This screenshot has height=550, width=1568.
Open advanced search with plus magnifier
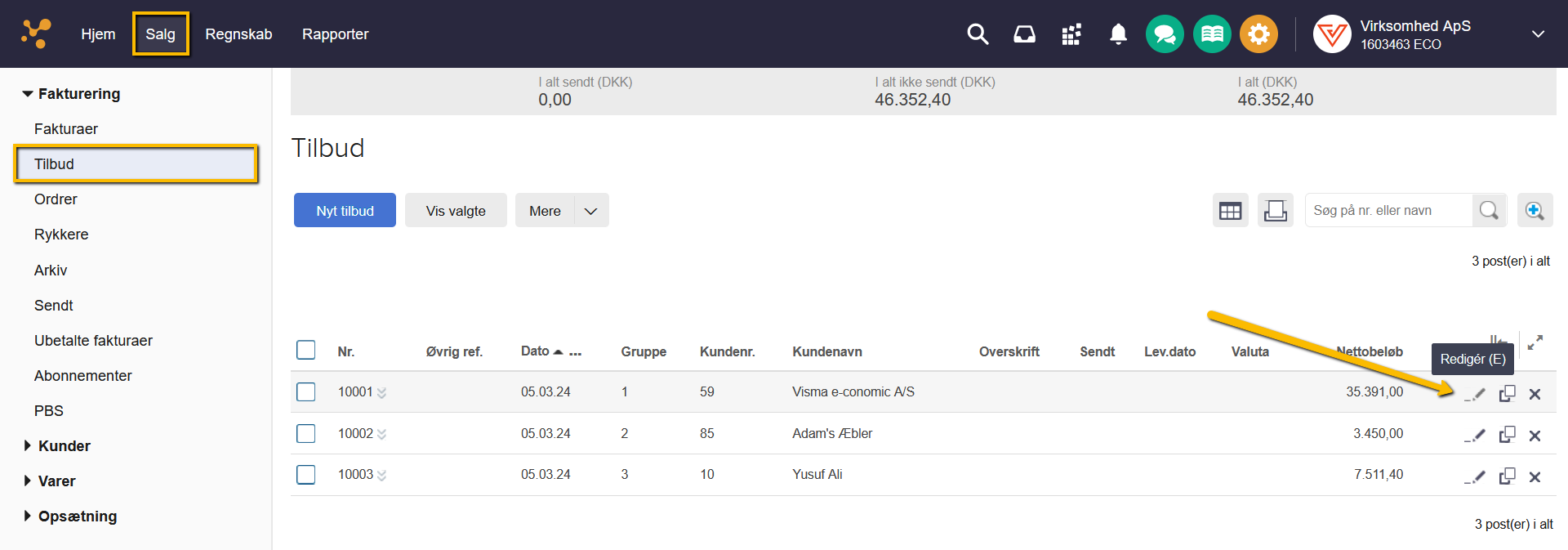coord(1535,211)
